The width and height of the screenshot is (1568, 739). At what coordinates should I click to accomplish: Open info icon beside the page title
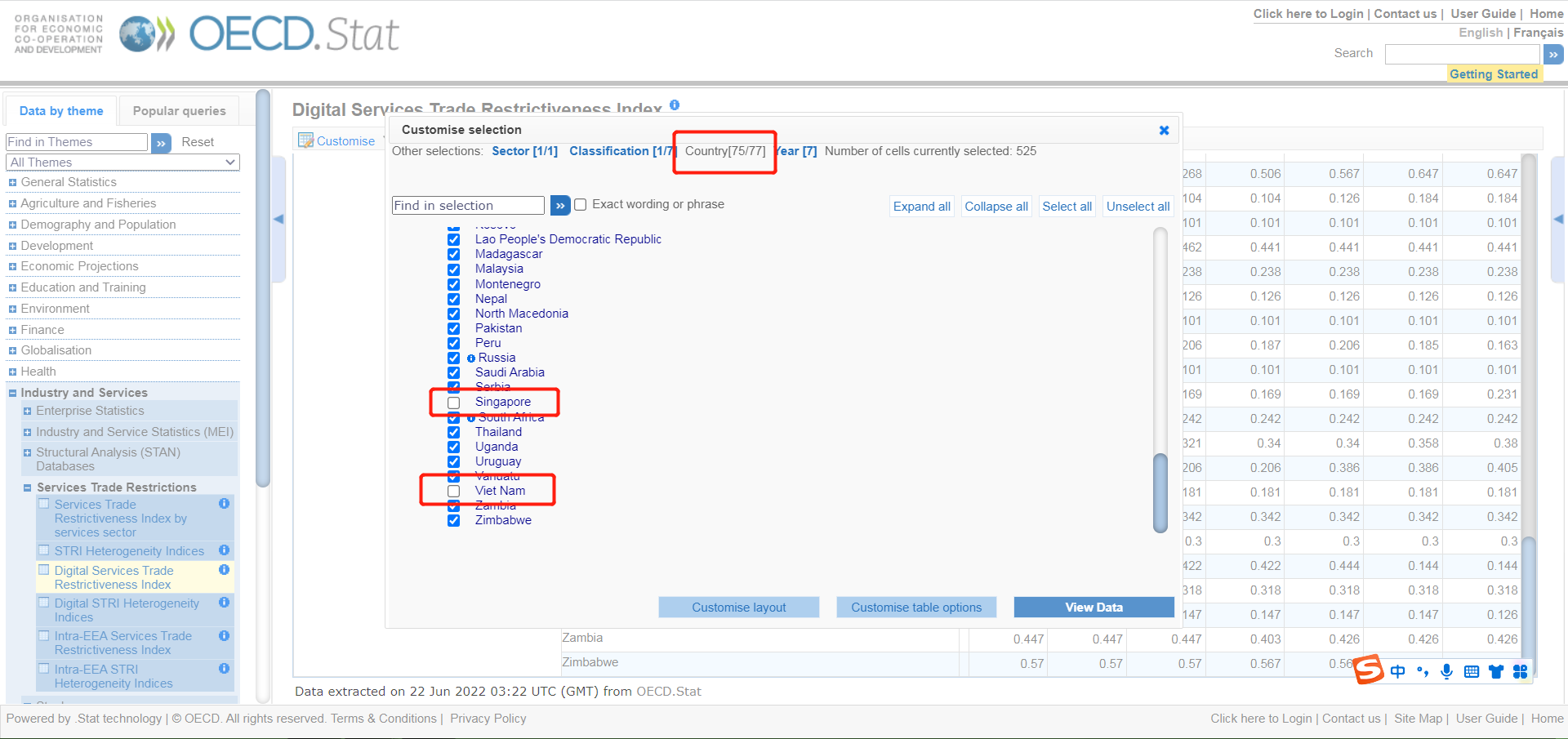(x=675, y=105)
